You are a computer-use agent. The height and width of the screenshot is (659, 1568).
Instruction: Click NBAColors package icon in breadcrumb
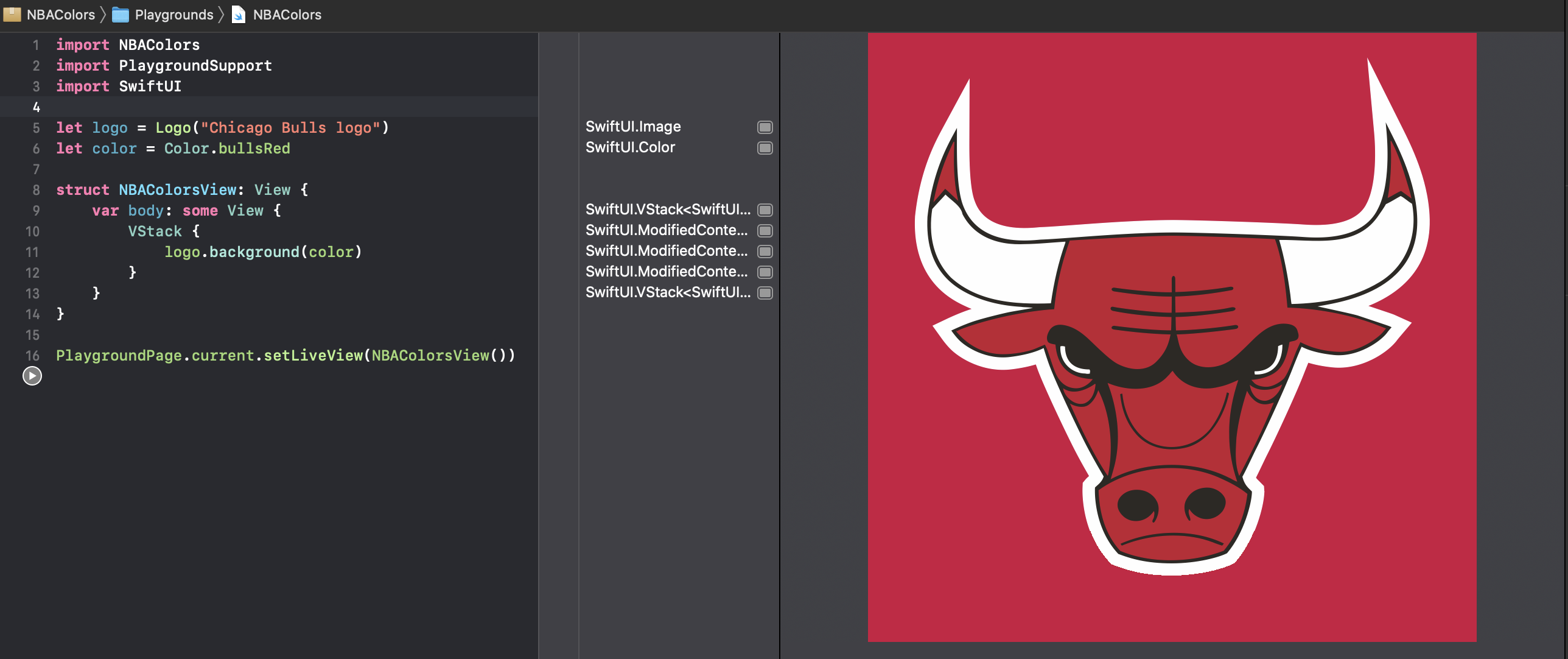(12, 15)
